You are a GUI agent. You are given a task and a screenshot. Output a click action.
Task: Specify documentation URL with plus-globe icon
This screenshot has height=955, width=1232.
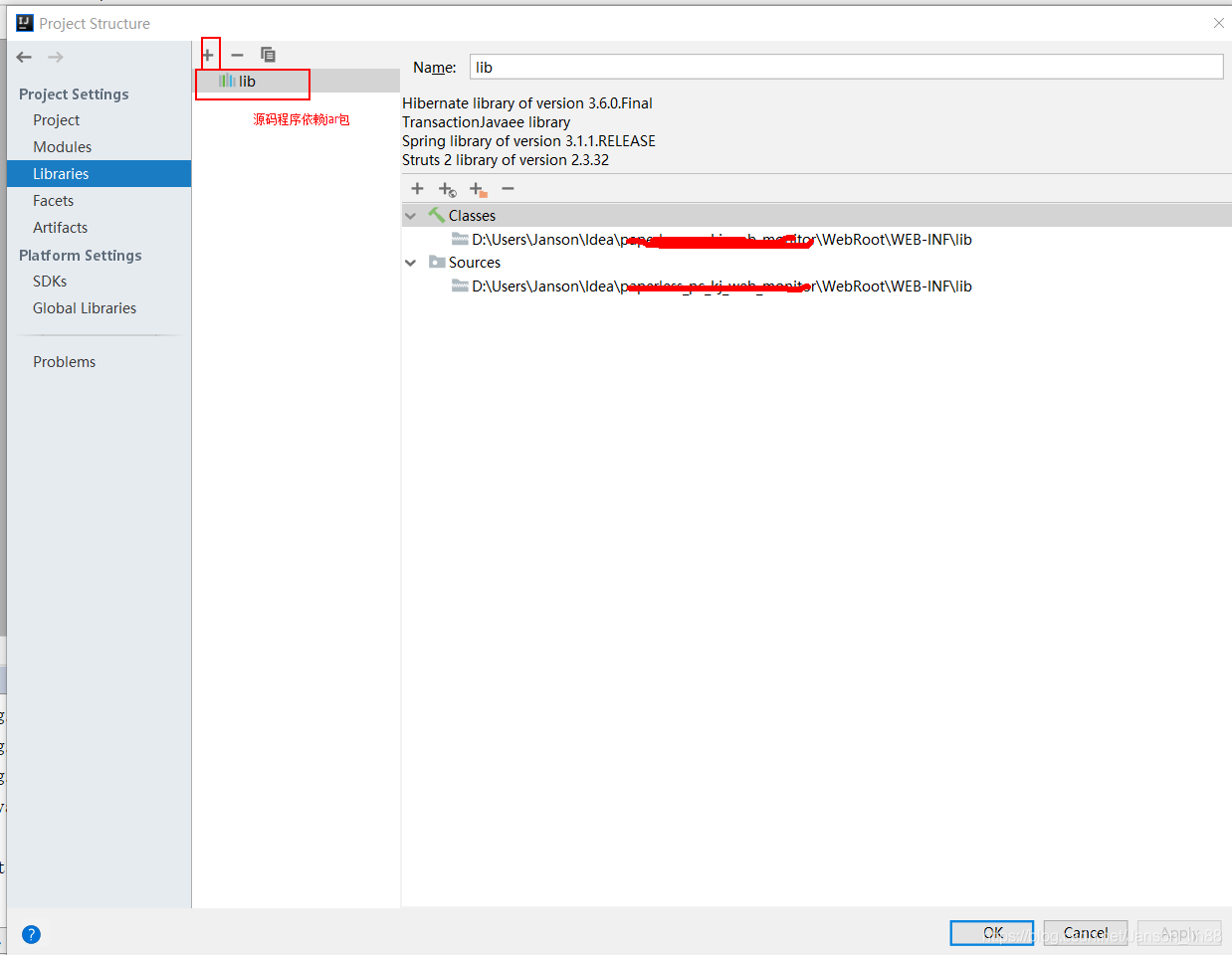[x=447, y=189]
